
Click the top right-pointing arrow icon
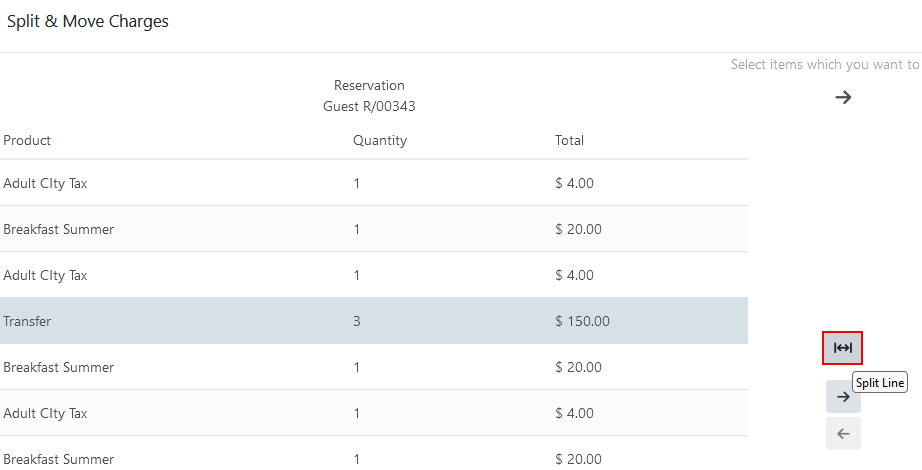point(843,97)
